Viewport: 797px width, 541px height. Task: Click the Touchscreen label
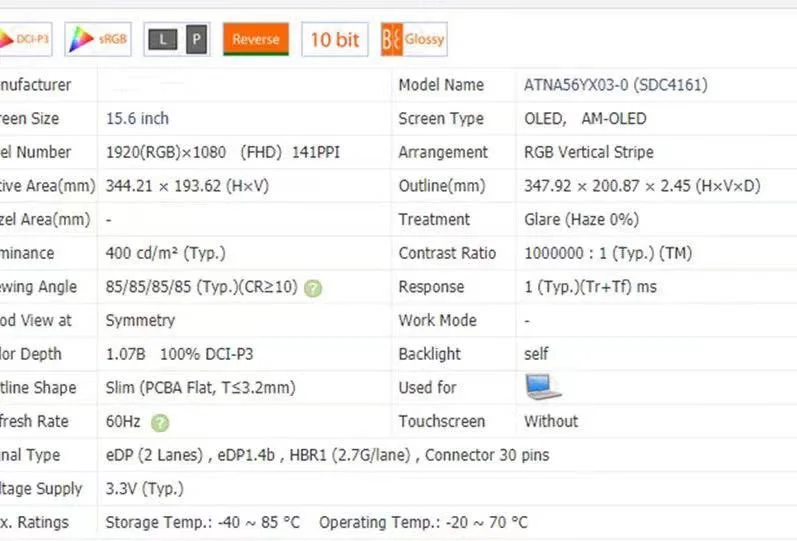[442, 421]
